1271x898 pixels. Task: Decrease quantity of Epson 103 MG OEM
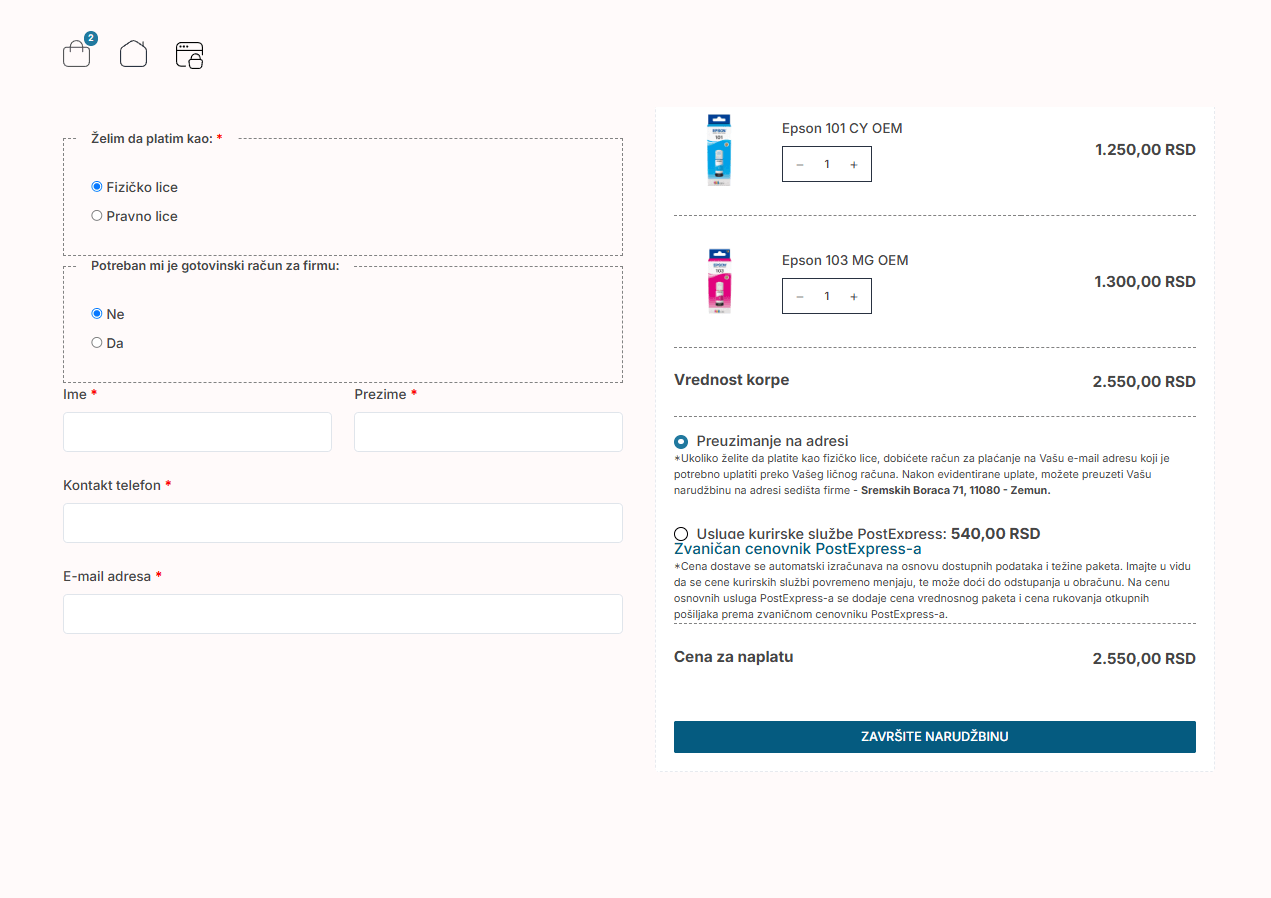[x=800, y=297]
